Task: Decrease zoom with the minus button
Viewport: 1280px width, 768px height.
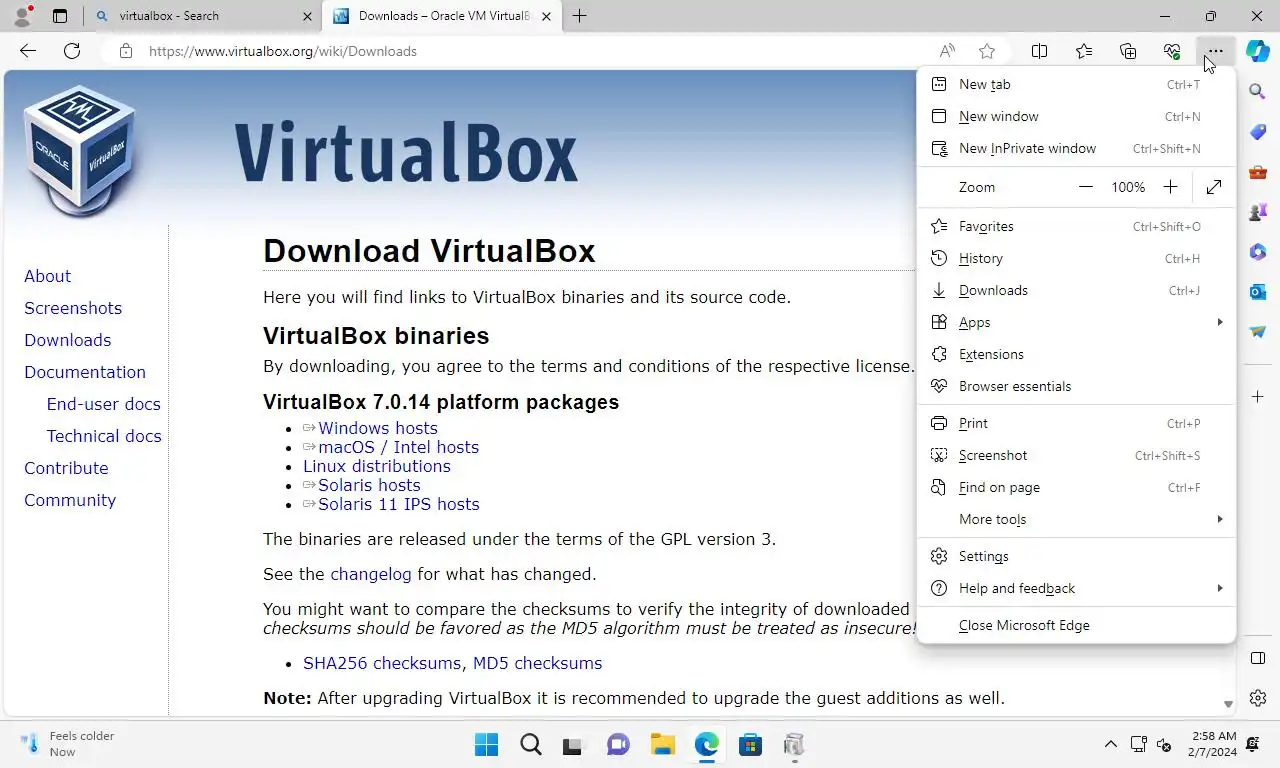Action: [1086, 187]
